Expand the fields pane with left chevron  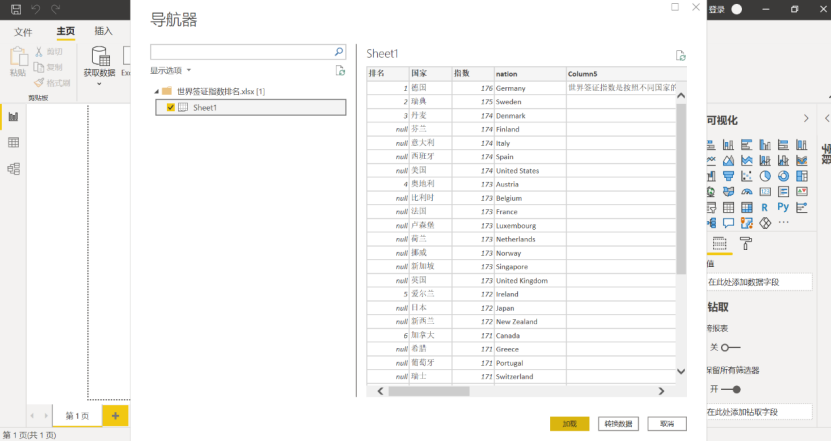[x=826, y=119]
